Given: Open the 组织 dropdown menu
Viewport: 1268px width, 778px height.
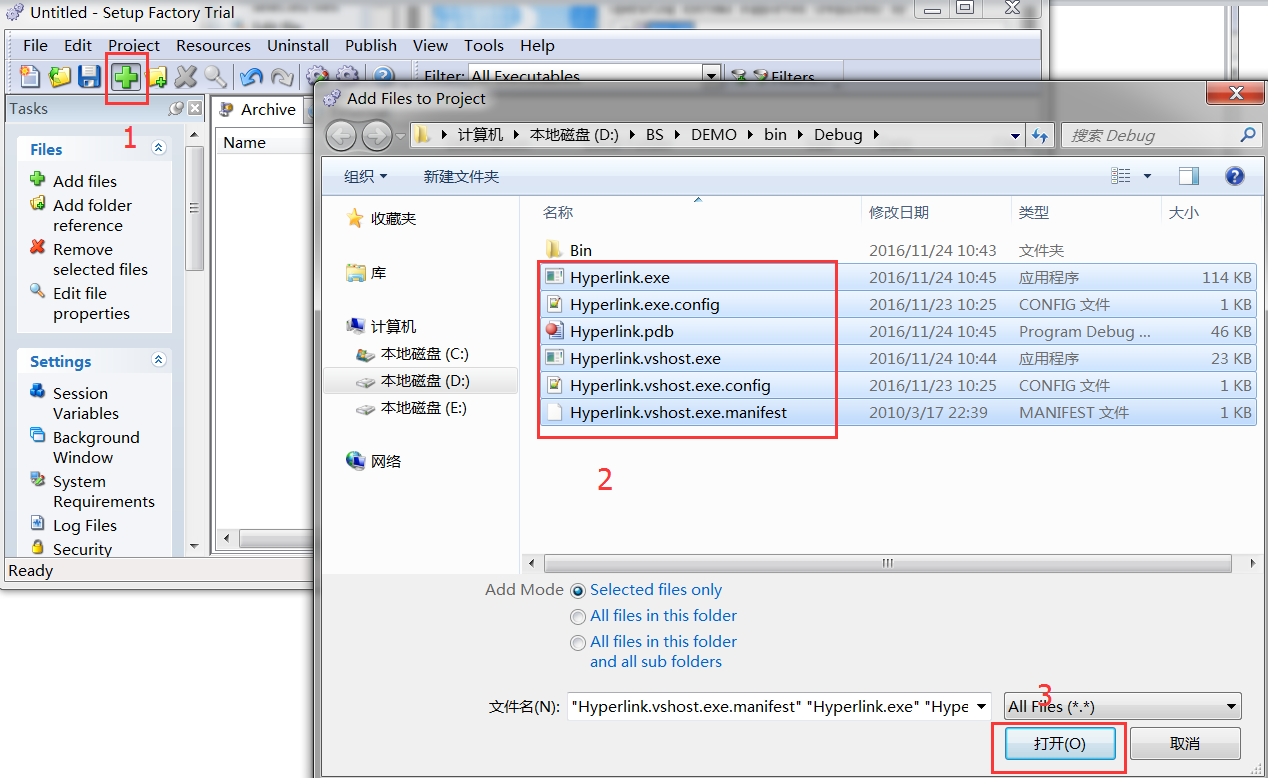Looking at the screenshot, I should coord(365,176).
